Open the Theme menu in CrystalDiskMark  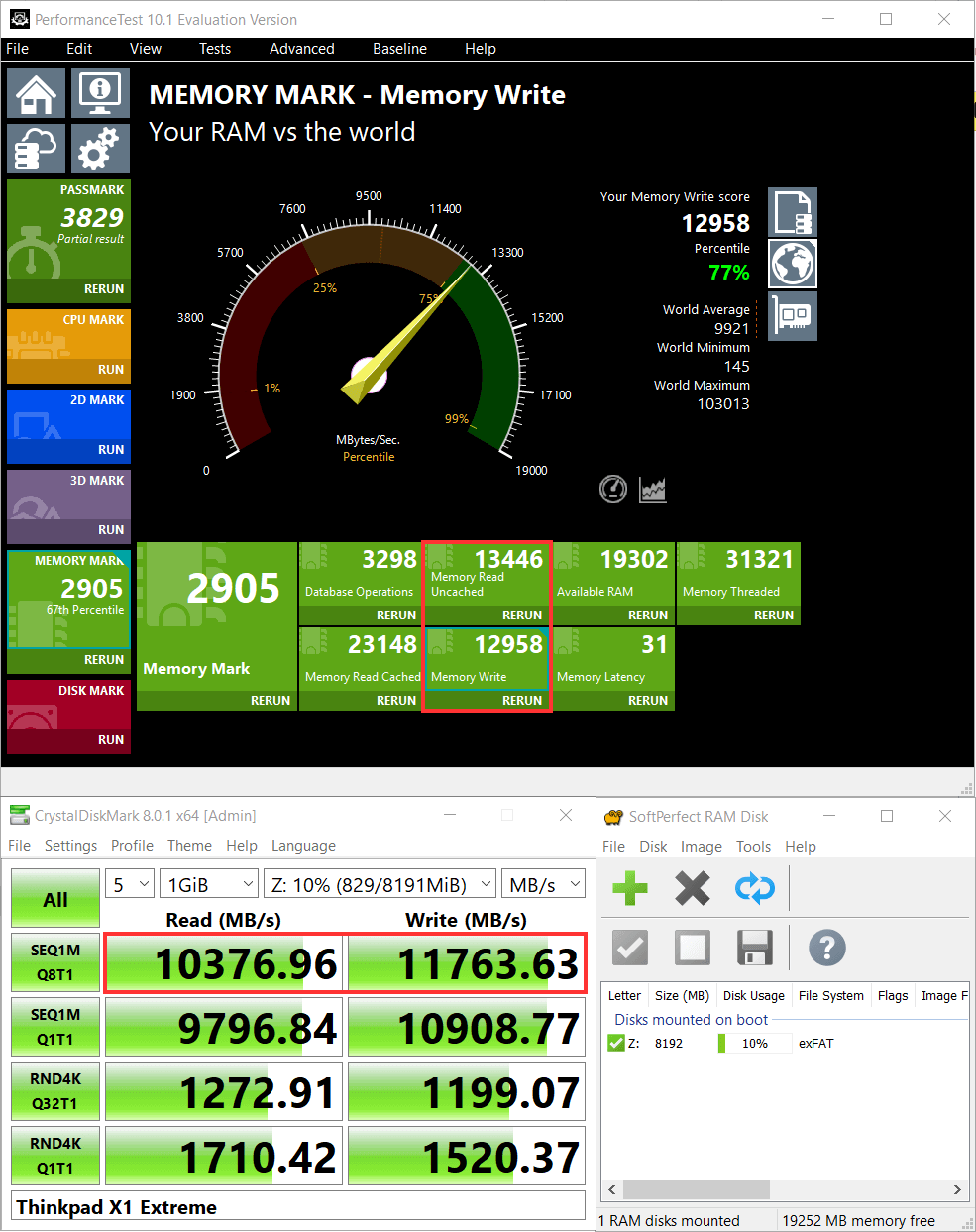[x=189, y=846]
